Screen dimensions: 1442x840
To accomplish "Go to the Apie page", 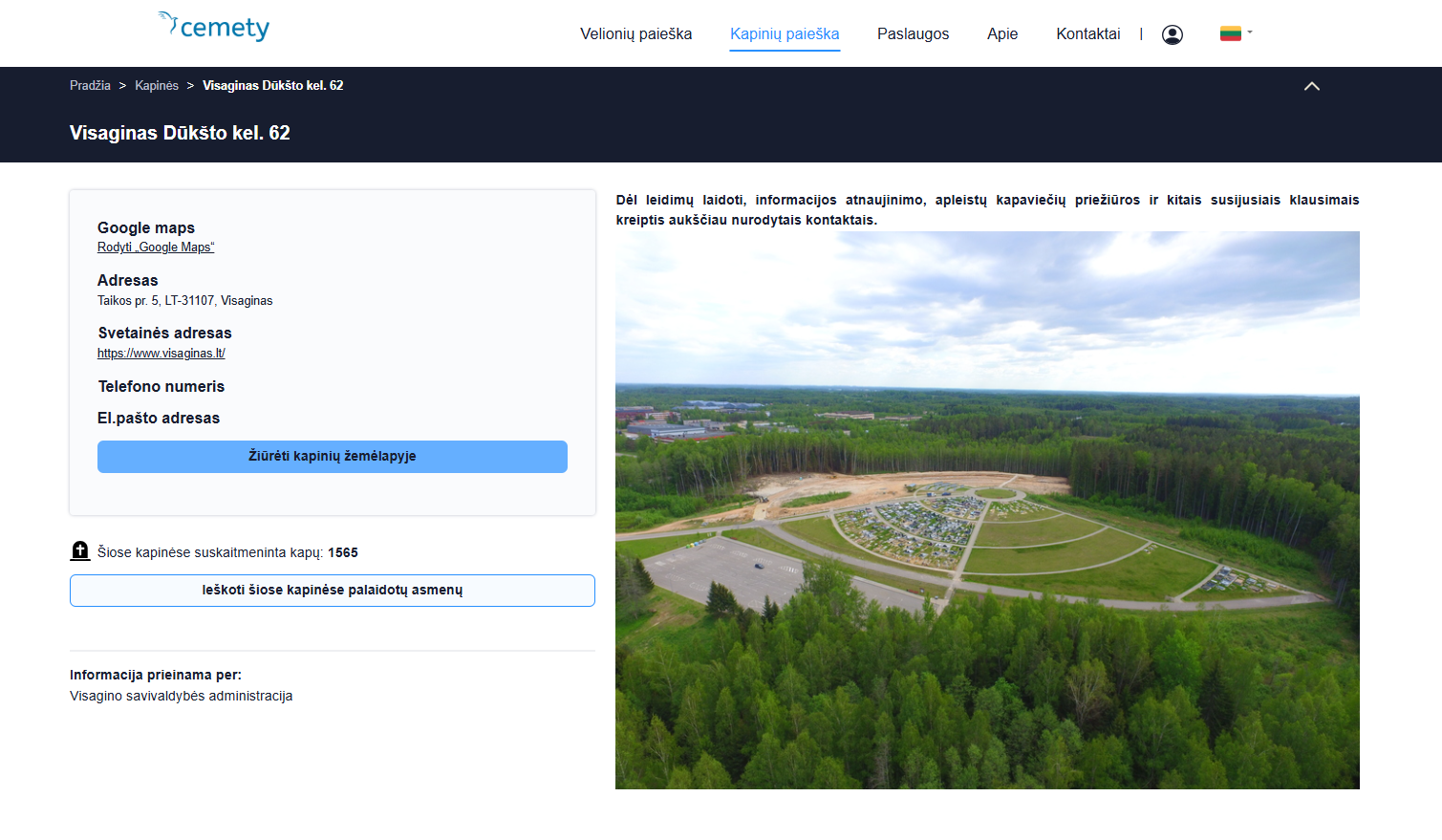I will click(1002, 33).
